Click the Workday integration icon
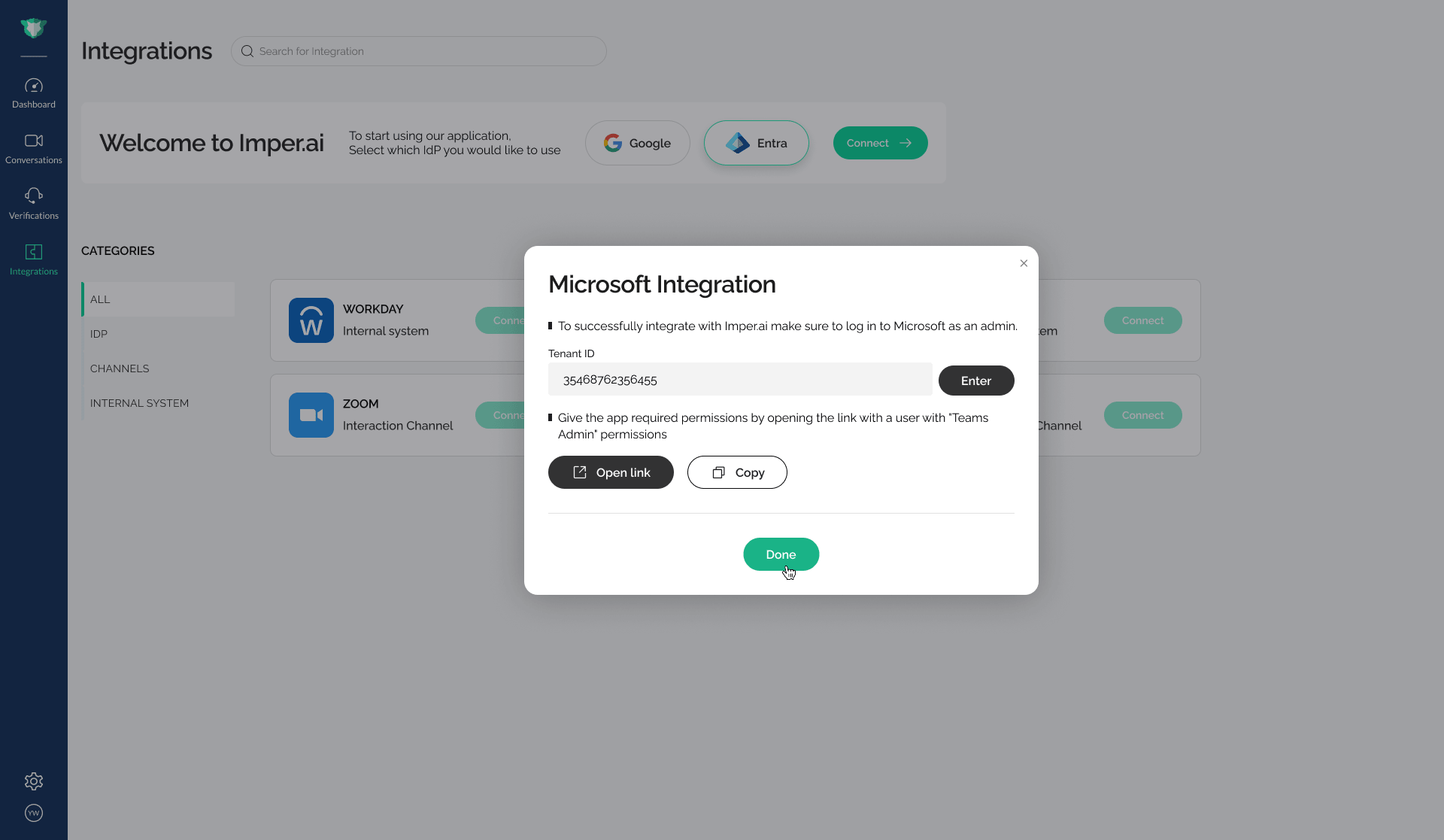This screenshot has width=1444, height=840. [311, 320]
